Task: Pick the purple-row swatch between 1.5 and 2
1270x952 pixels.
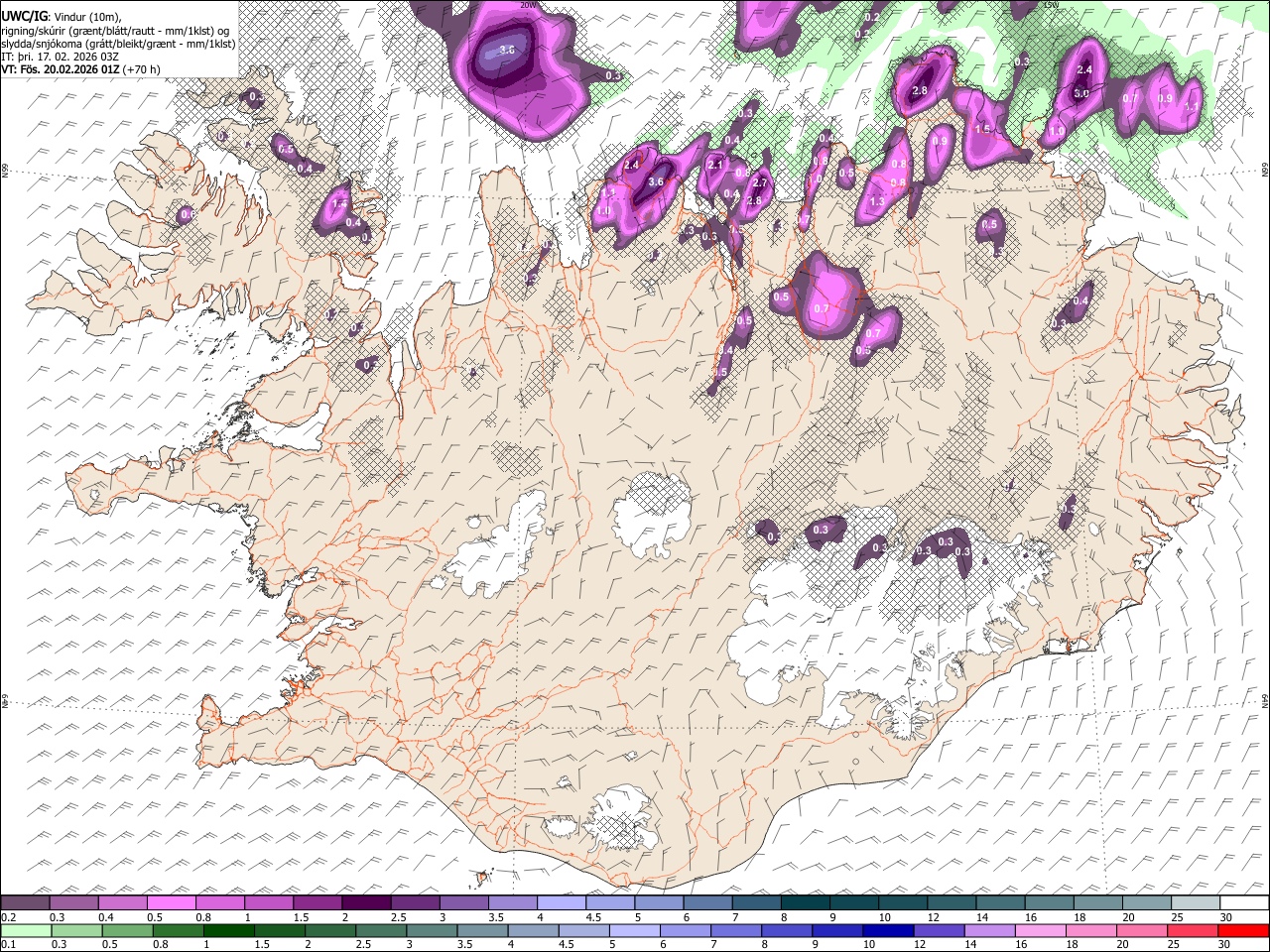Action: pyautogui.click(x=317, y=902)
